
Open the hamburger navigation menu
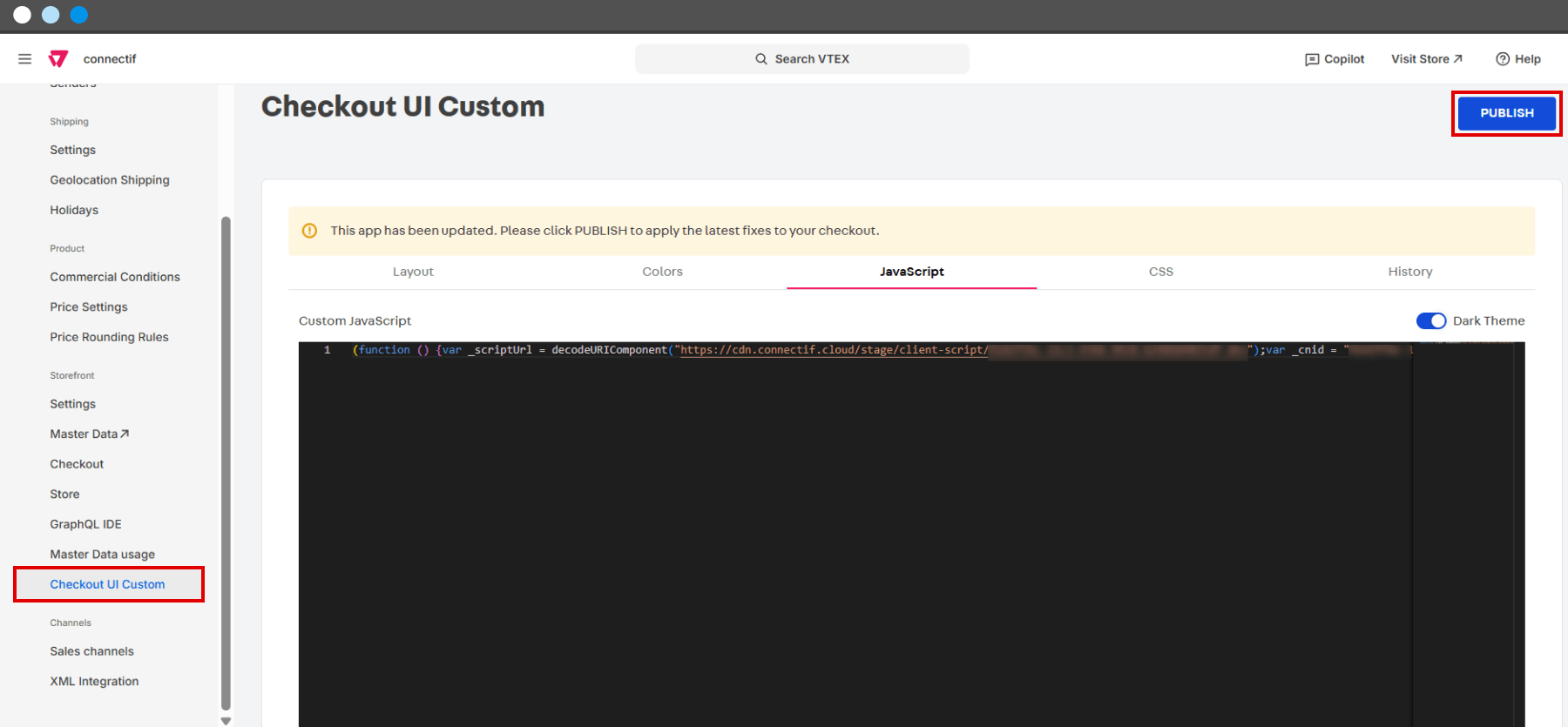pyautogui.click(x=24, y=59)
